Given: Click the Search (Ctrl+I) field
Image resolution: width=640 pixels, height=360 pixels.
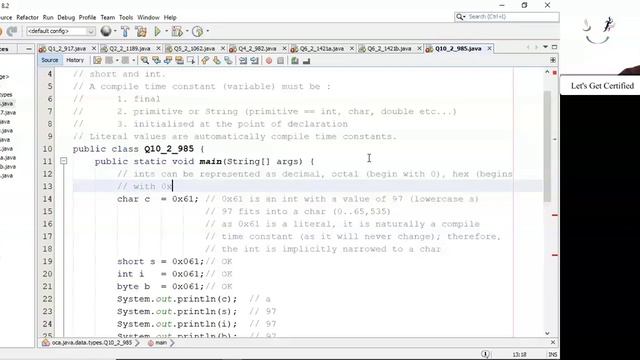Looking at the screenshot, I should [506, 17].
